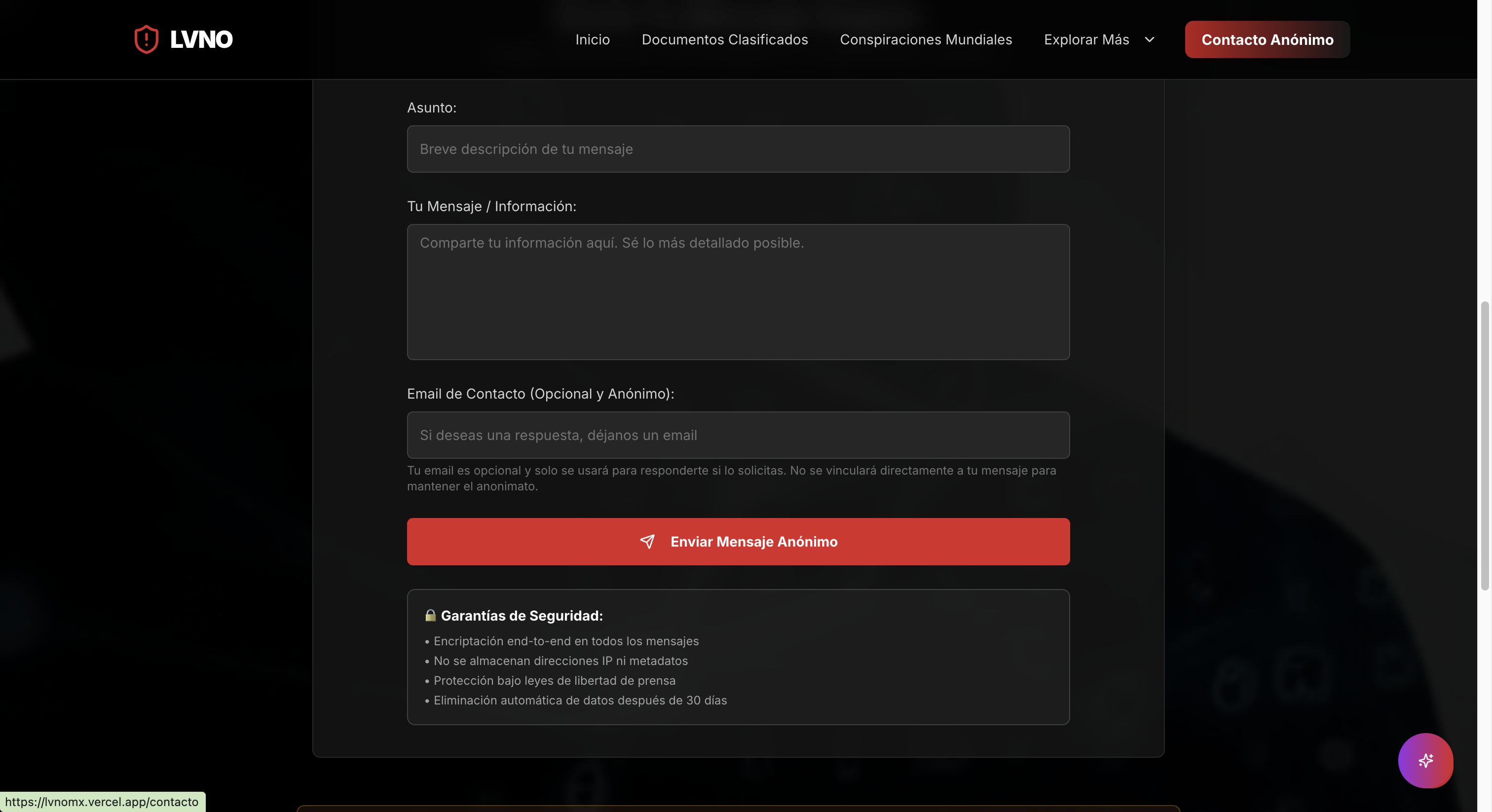Navigate to Conspiraciones Mundiales
Viewport: 1492px width, 812px height.
[x=926, y=39]
